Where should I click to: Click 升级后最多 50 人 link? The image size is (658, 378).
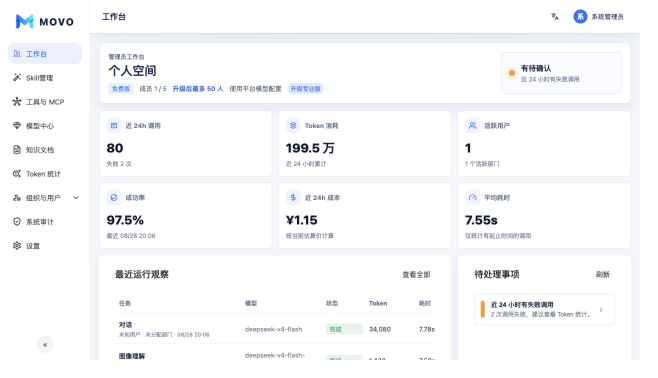[198, 89]
